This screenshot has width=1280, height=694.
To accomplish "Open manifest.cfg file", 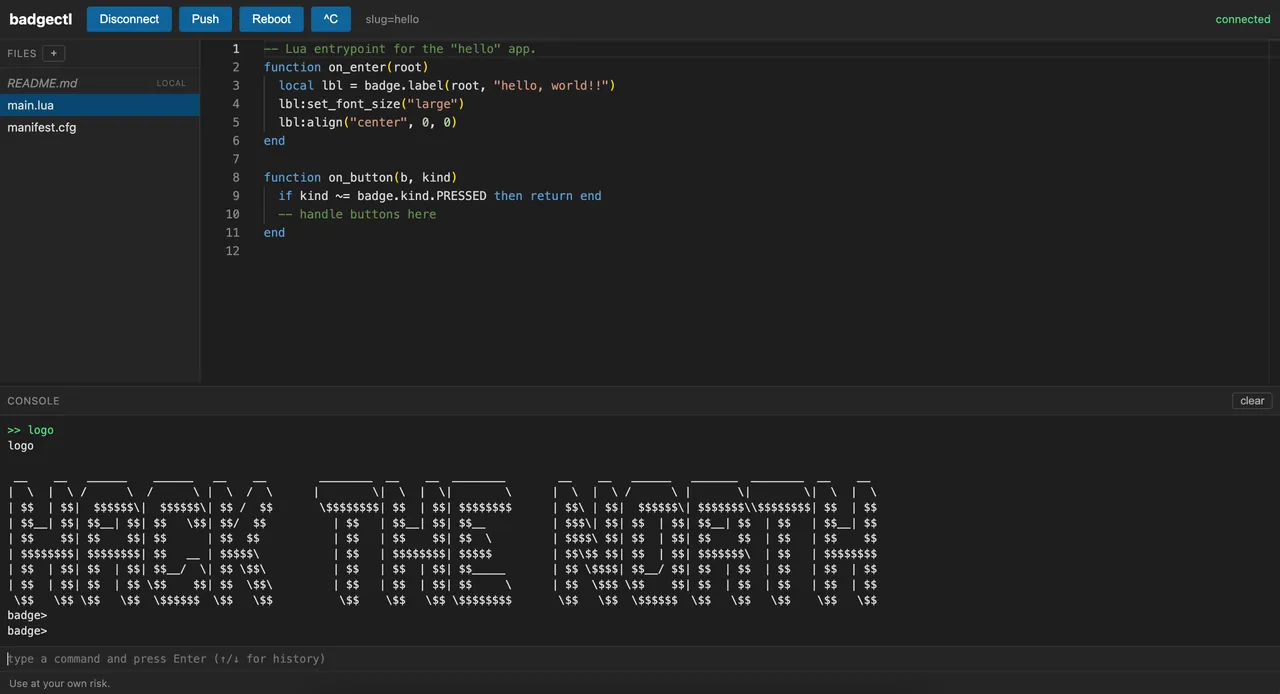I will 100,127.
